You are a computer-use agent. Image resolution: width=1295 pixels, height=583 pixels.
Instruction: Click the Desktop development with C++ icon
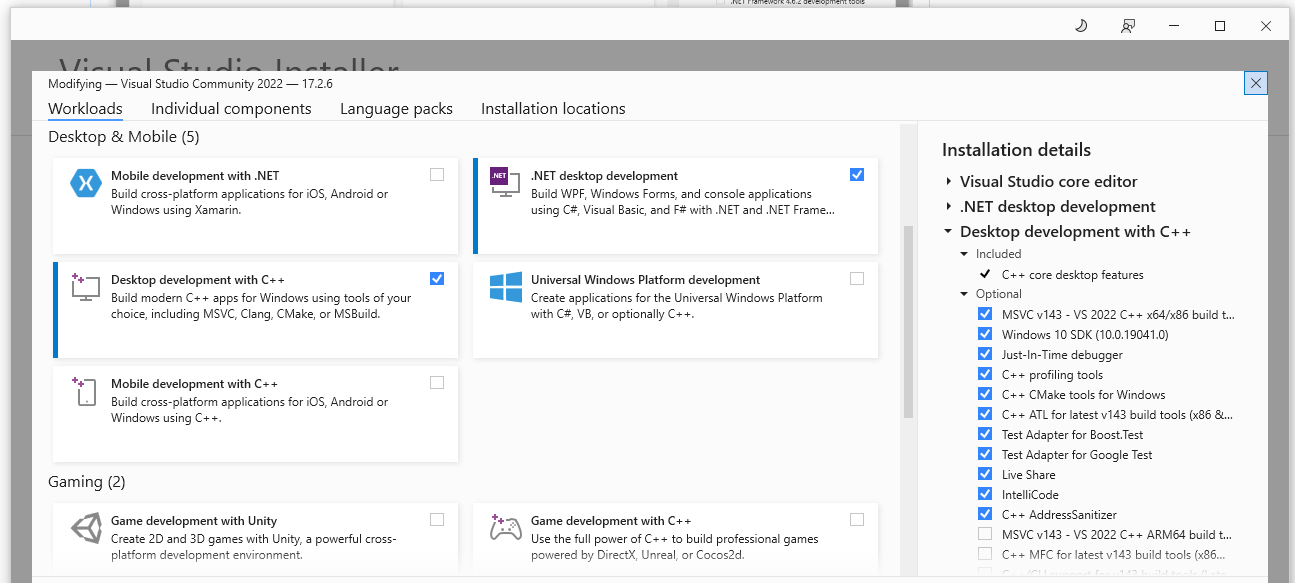[86, 287]
